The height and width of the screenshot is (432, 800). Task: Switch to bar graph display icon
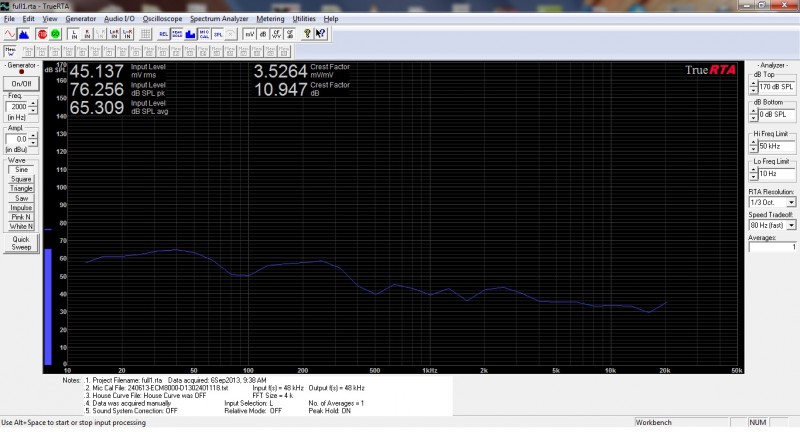[190, 34]
